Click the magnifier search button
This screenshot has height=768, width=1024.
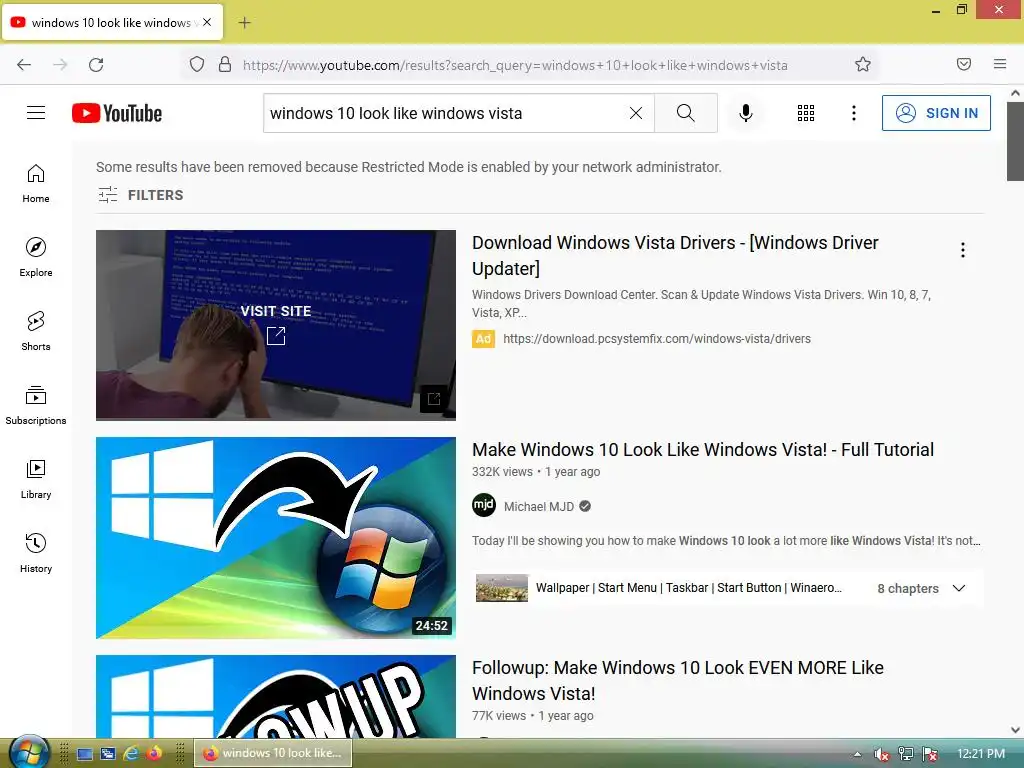point(686,113)
